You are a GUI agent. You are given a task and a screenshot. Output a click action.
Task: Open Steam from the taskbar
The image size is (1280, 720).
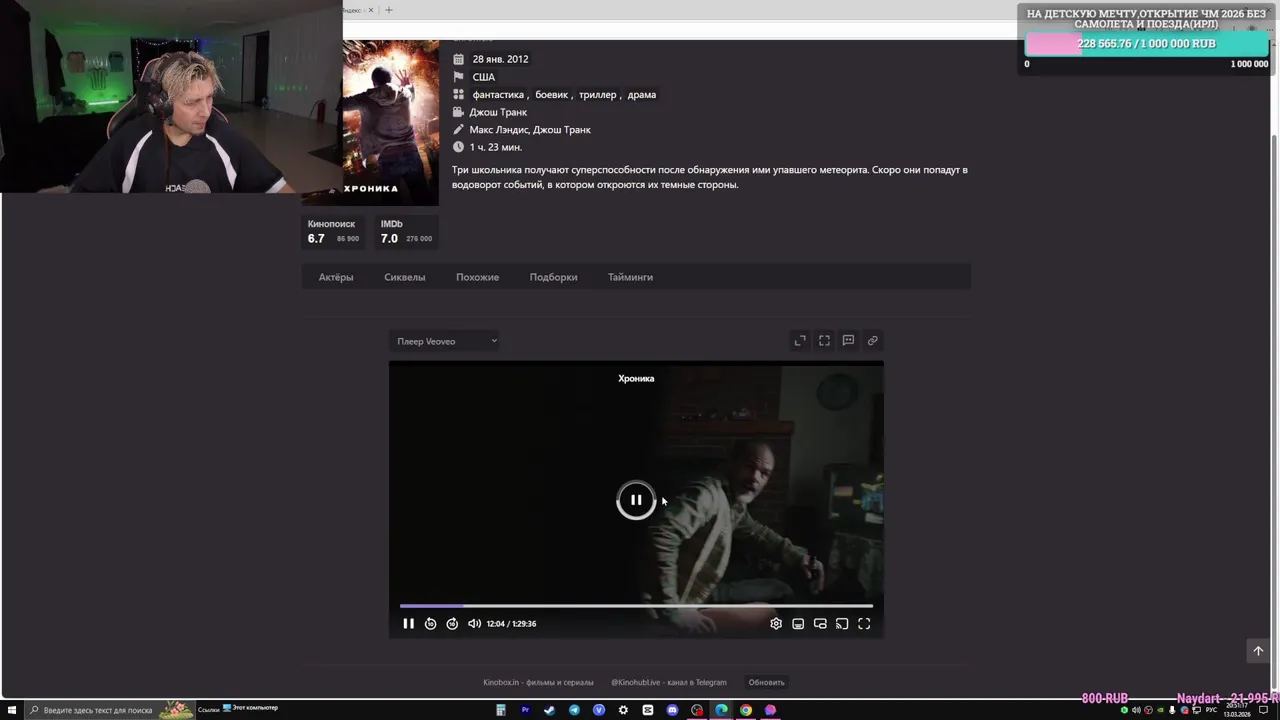click(549, 710)
